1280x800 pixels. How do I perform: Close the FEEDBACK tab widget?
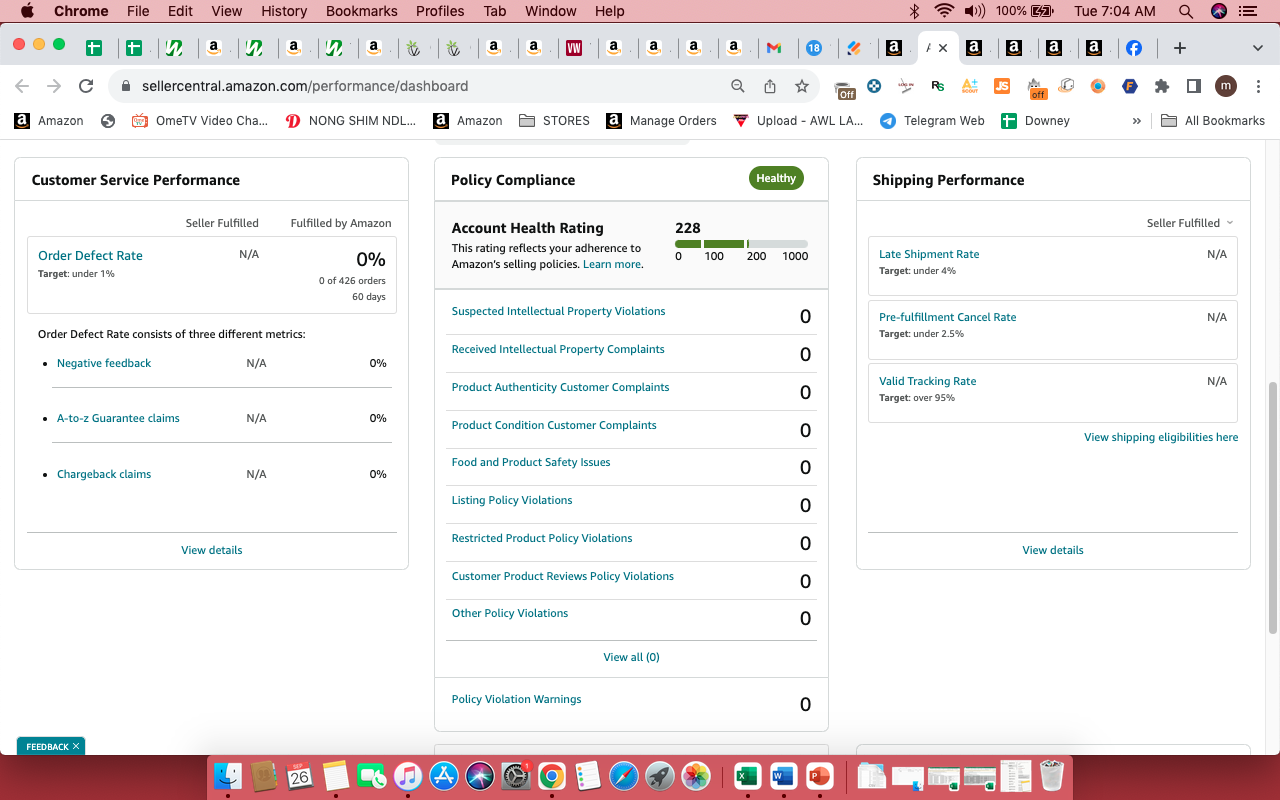click(76, 746)
